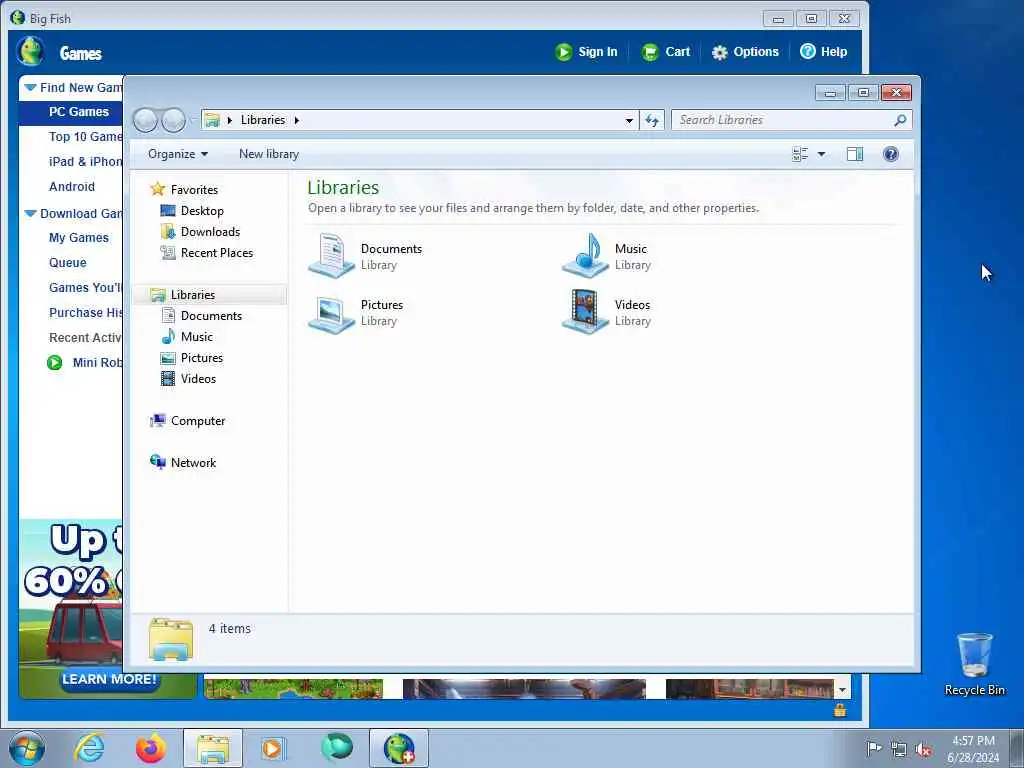
Task: Click Windows Explorer taskbar button
Action: [213, 748]
